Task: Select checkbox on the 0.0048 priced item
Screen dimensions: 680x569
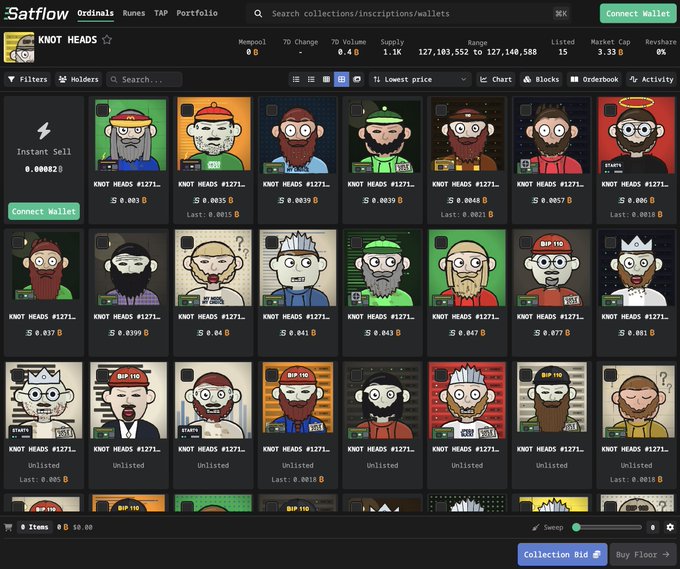Action: pyautogui.click(x=441, y=110)
